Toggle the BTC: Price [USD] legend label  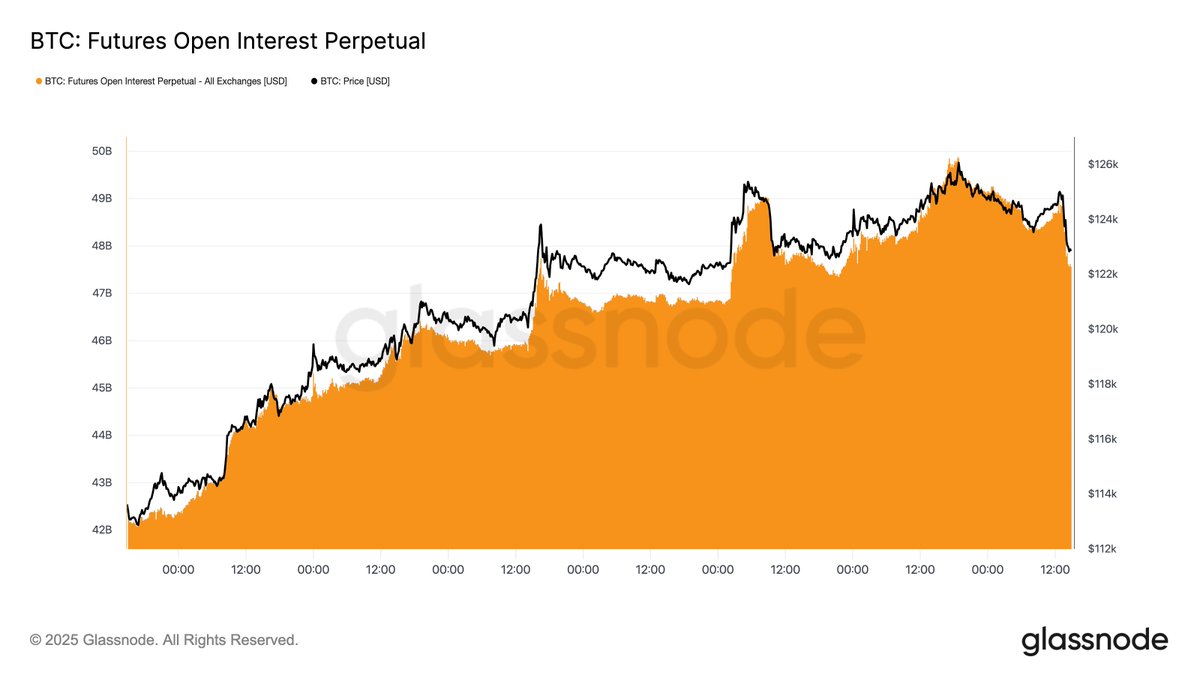[355, 81]
